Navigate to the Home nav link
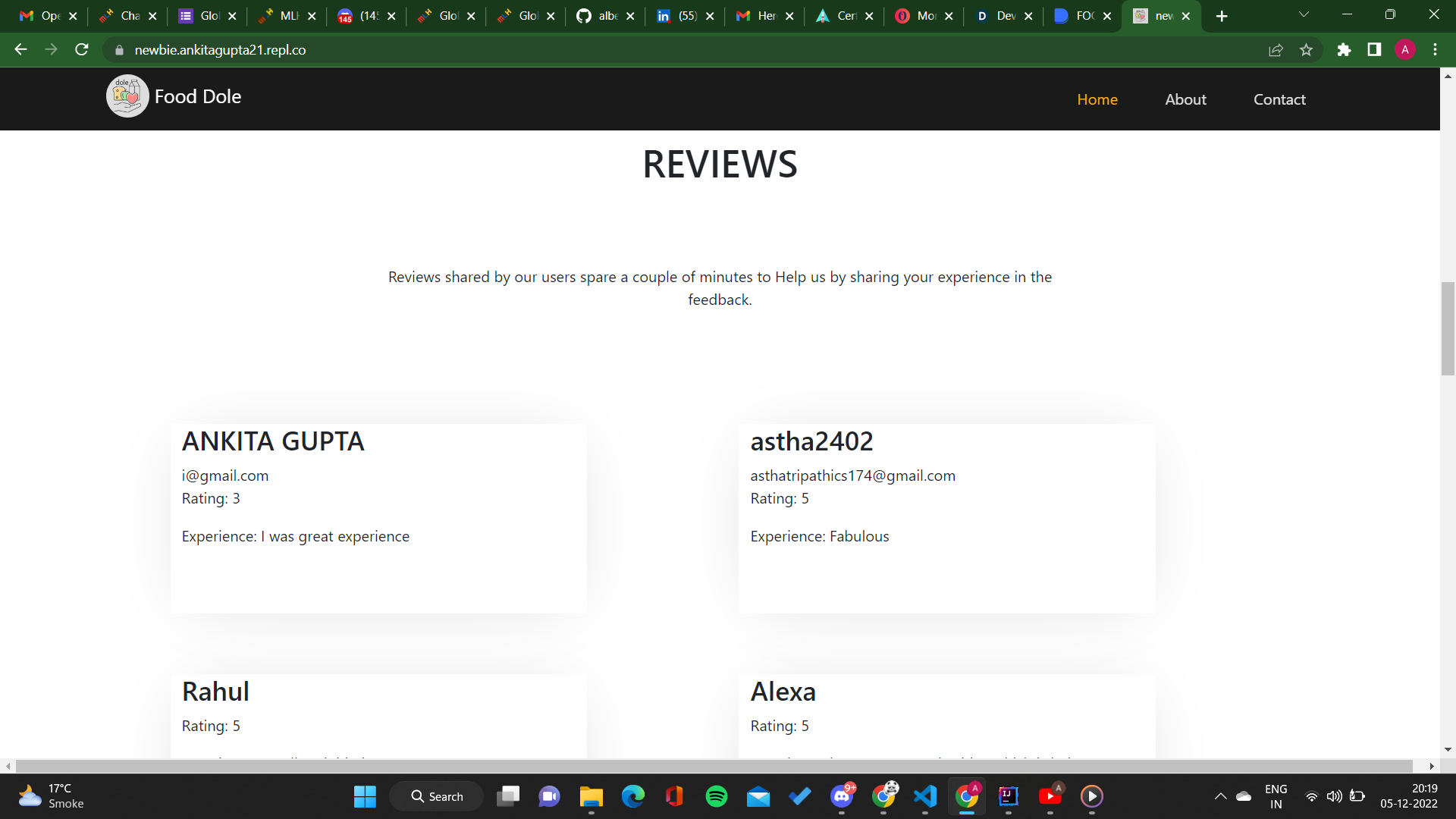The height and width of the screenshot is (819, 1456). [1097, 99]
